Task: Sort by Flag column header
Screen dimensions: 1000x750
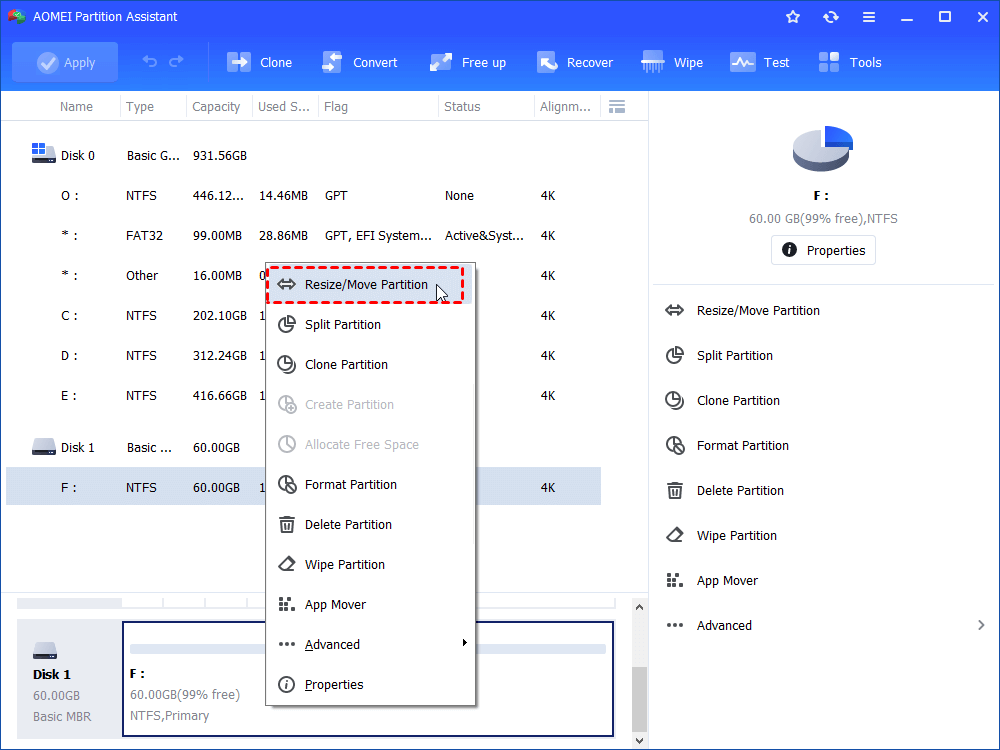Action: [x=335, y=107]
